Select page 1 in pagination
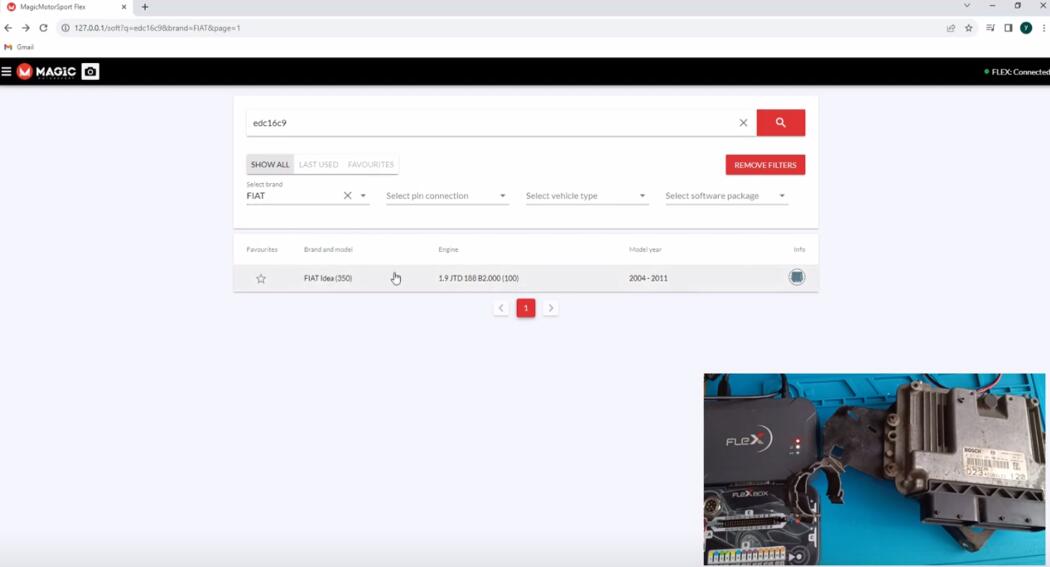1050x567 pixels. (526, 308)
